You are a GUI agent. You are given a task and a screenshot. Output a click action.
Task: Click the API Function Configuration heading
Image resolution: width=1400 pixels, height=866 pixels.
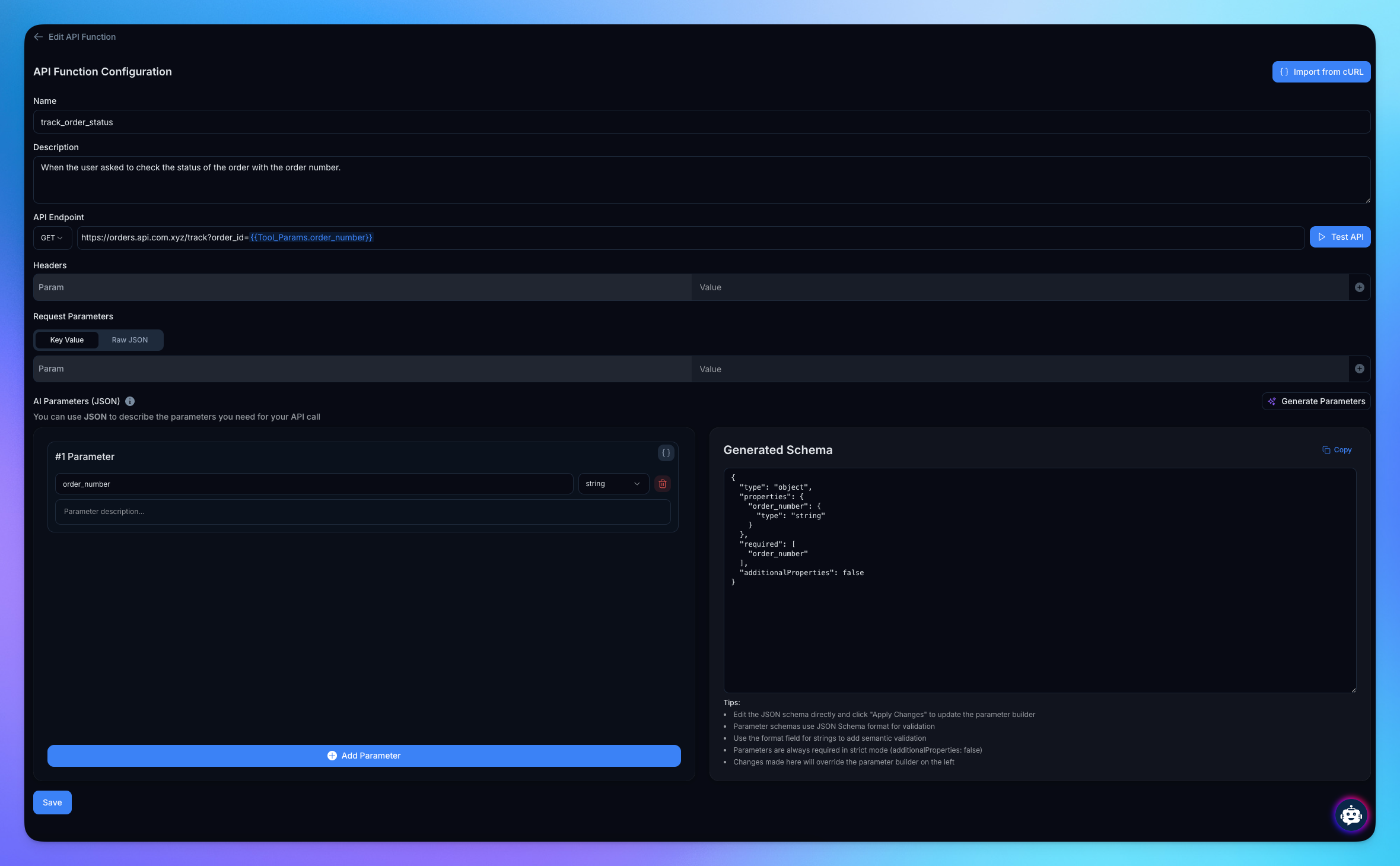point(103,72)
